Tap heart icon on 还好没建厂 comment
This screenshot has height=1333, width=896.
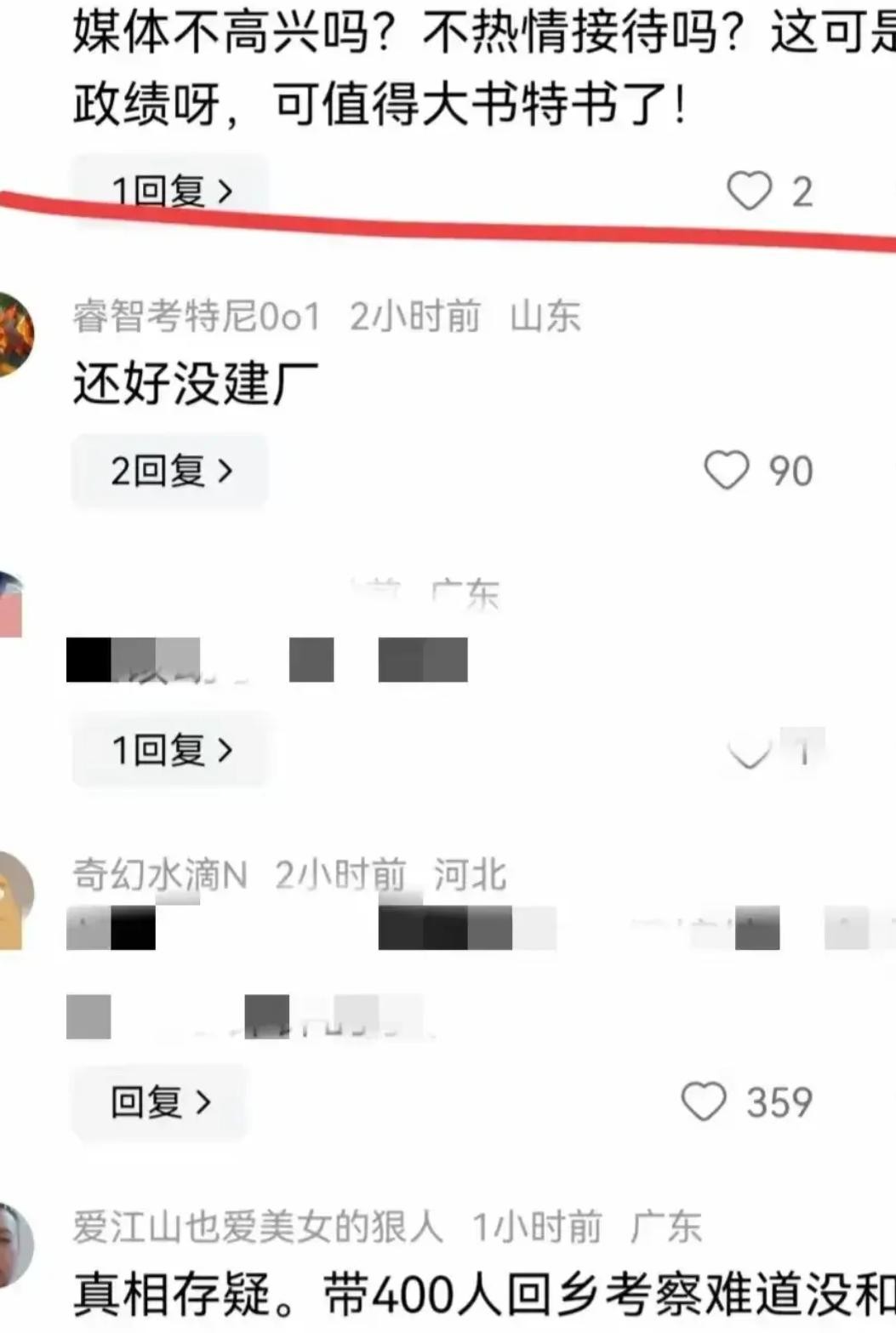727,471
